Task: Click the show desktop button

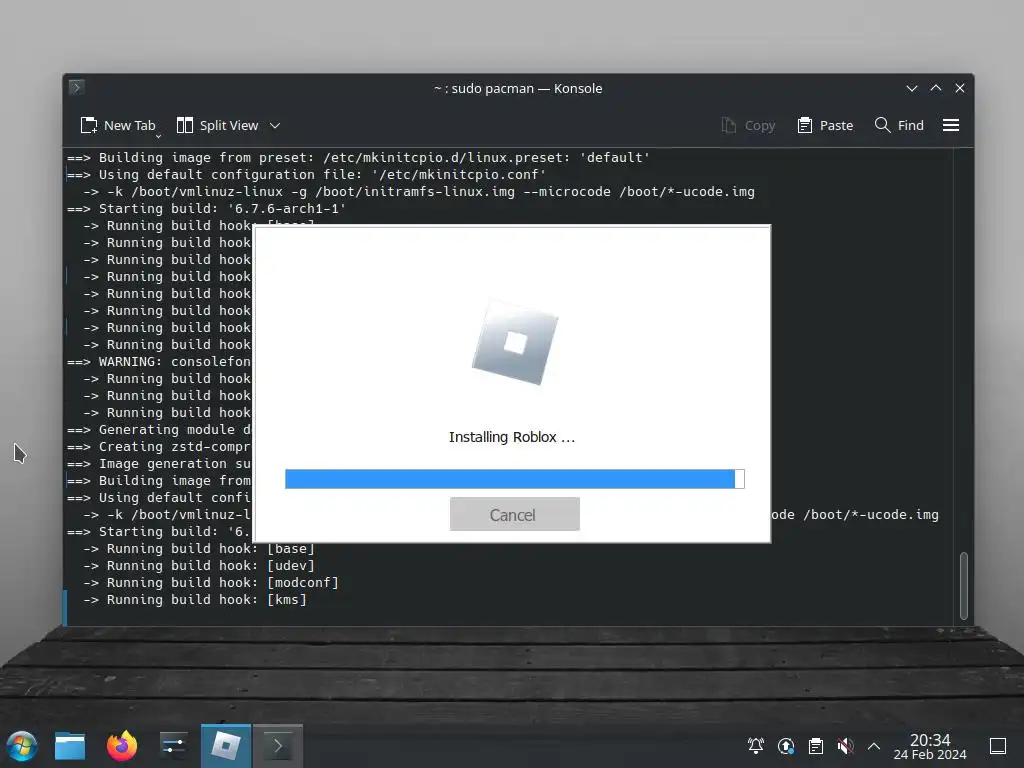Action: tap(998, 746)
